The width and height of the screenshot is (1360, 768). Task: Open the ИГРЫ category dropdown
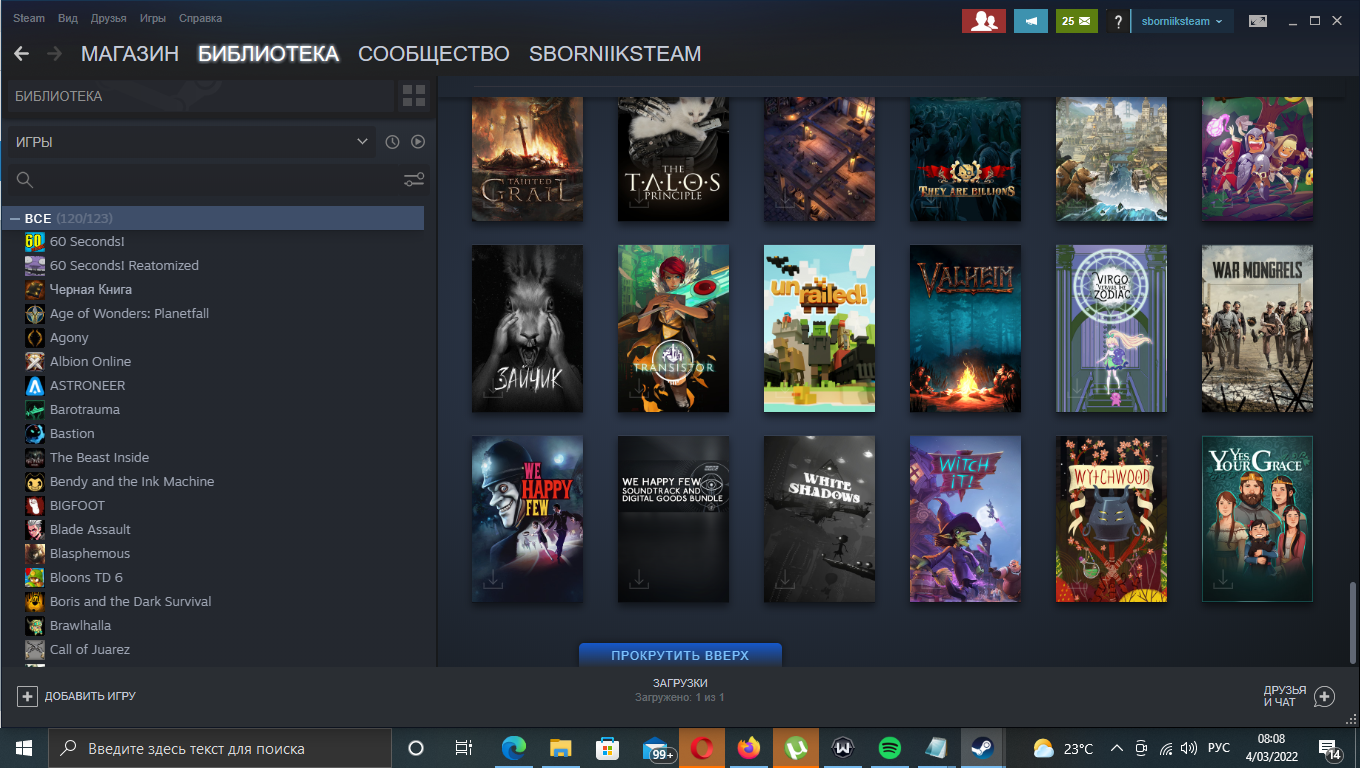(x=192, y=142)
